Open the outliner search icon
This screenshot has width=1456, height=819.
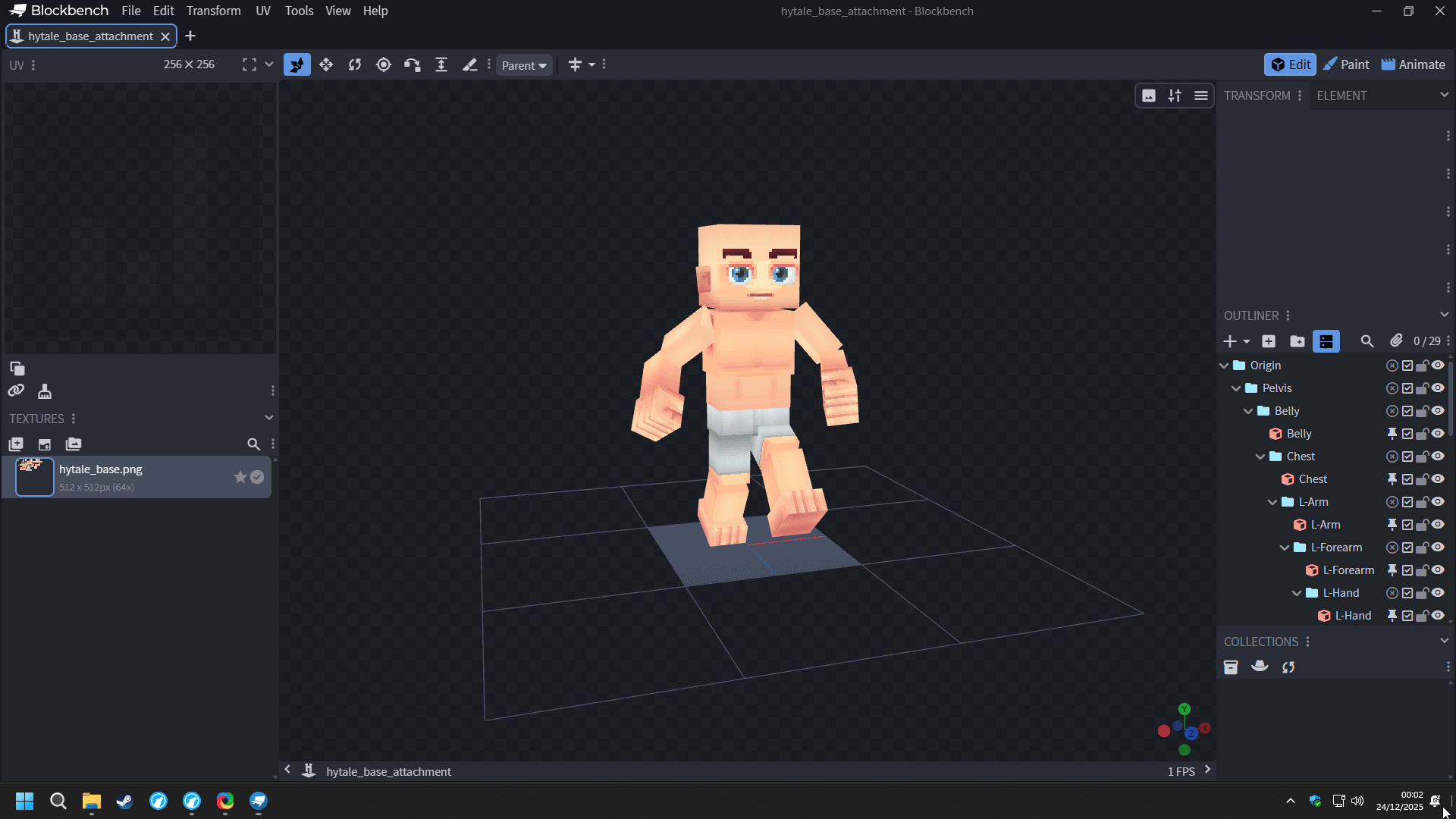pyautogui.click(x=1367, y=341)
